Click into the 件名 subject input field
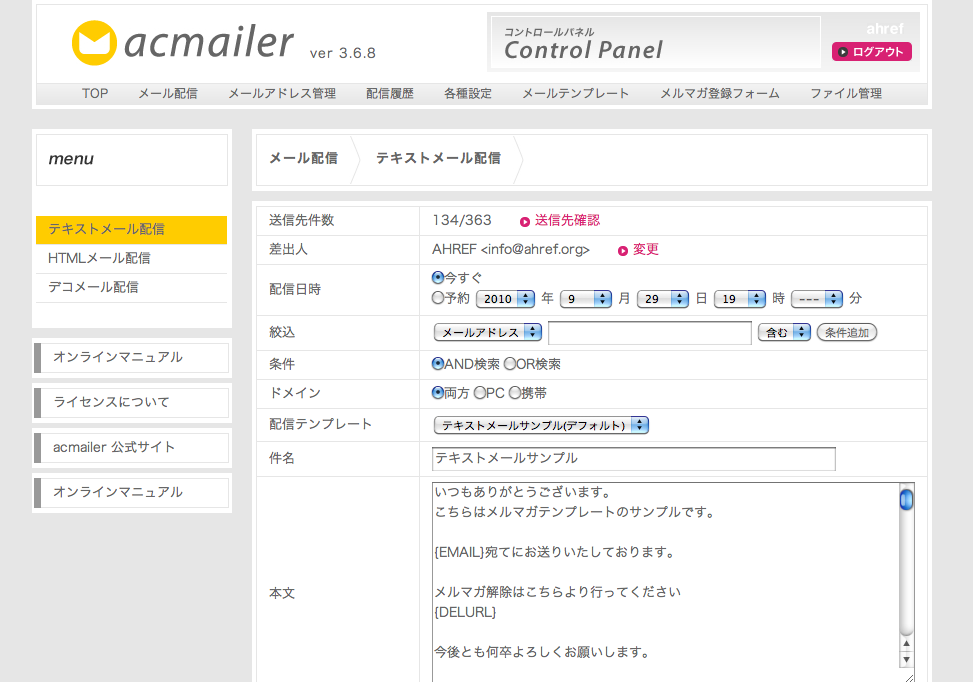This screenshot has width=973, height=682. [x=634, y=458]
